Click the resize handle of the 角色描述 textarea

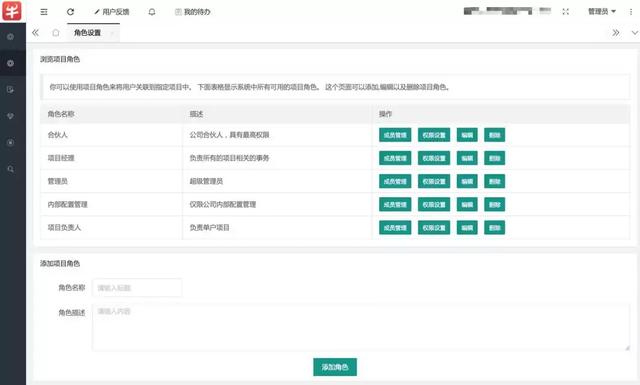(x=627, y=347)
